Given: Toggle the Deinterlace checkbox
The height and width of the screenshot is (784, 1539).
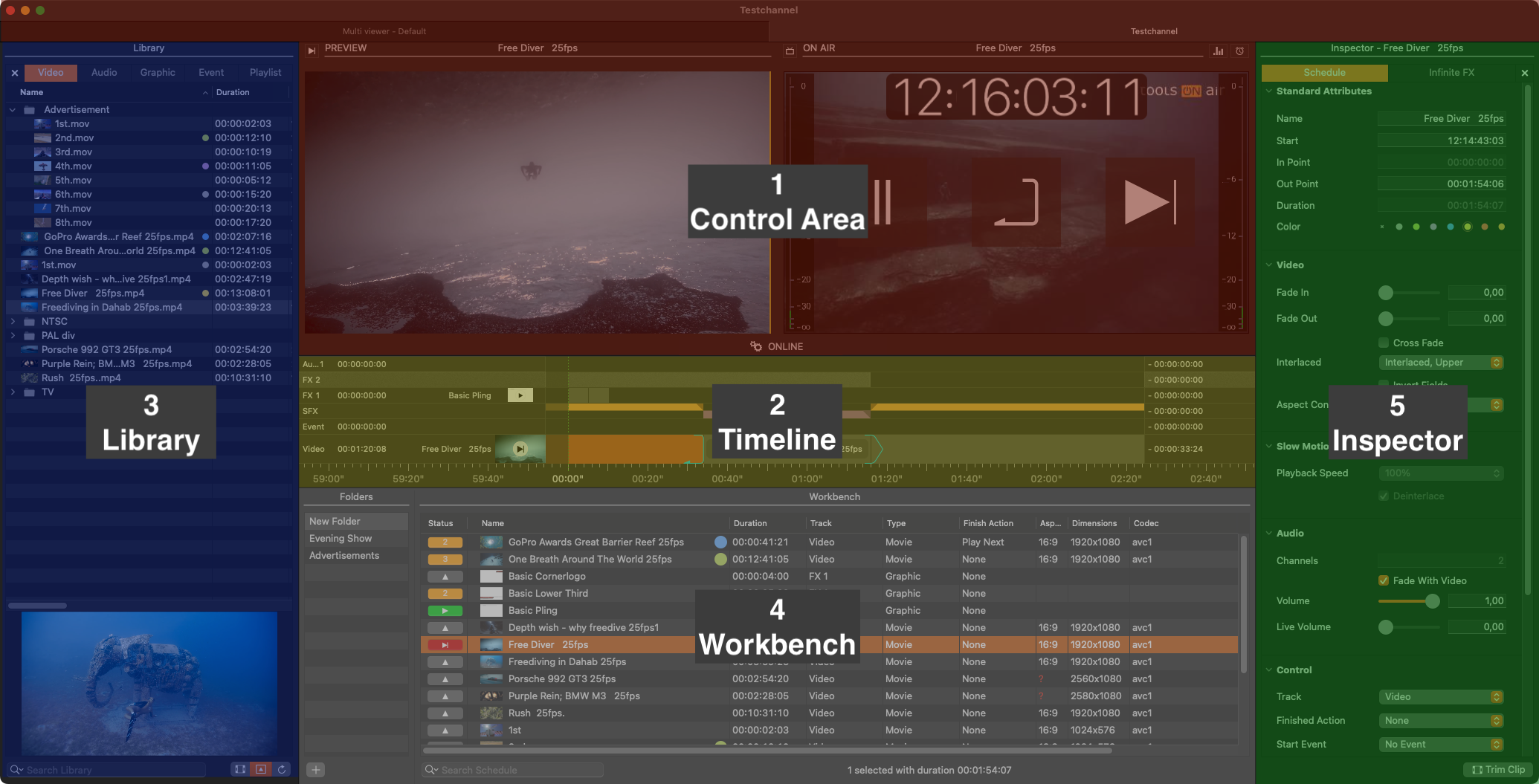Looking at the screenshot, I should point(1384,496).
